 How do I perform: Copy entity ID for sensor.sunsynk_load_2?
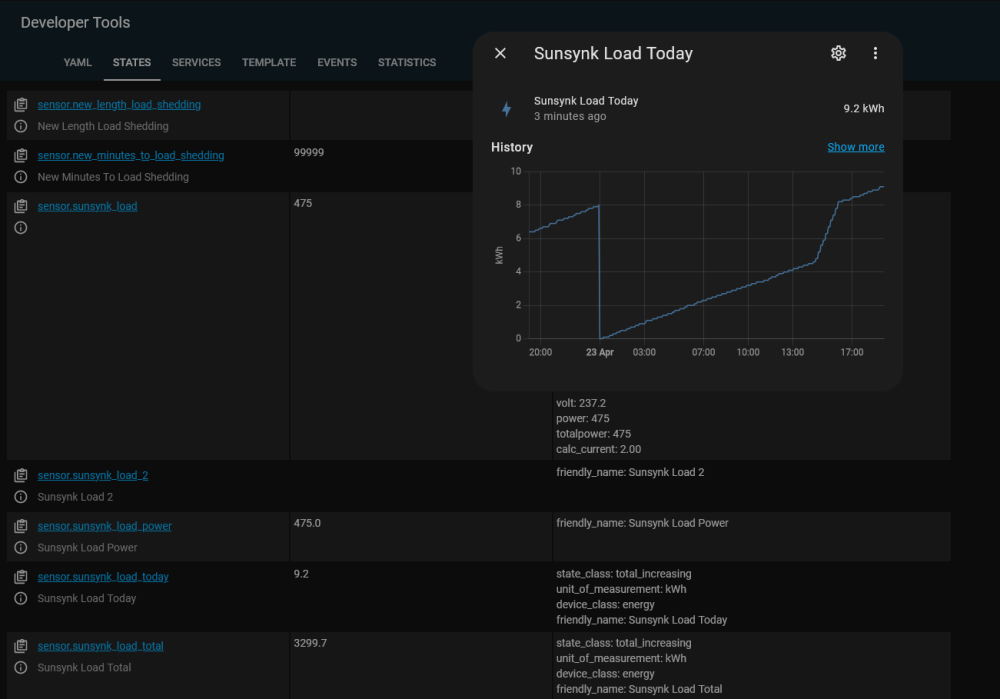[21, 475]
